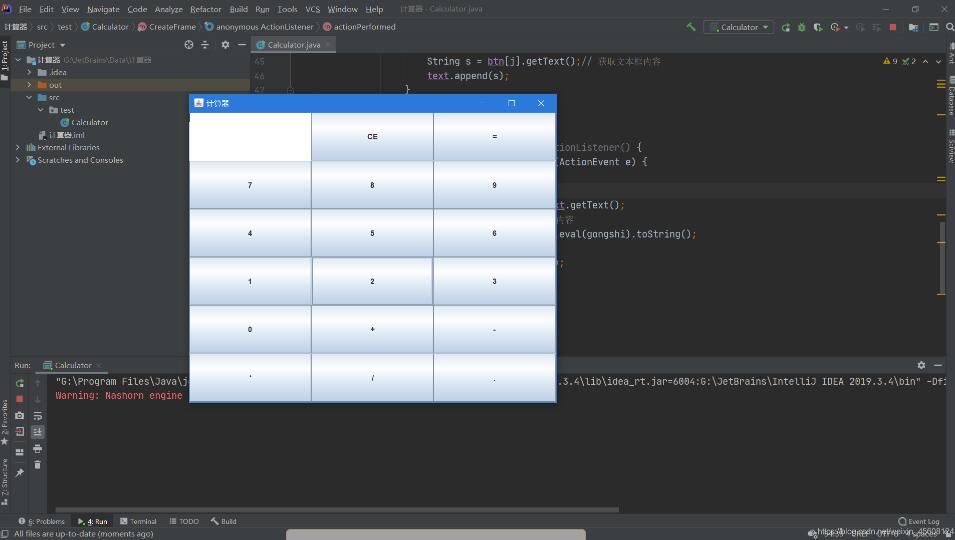The width and height of the screenshot is (955, 540).
Task: Click the print icon in Run panel
Action: tap(37, 448)
